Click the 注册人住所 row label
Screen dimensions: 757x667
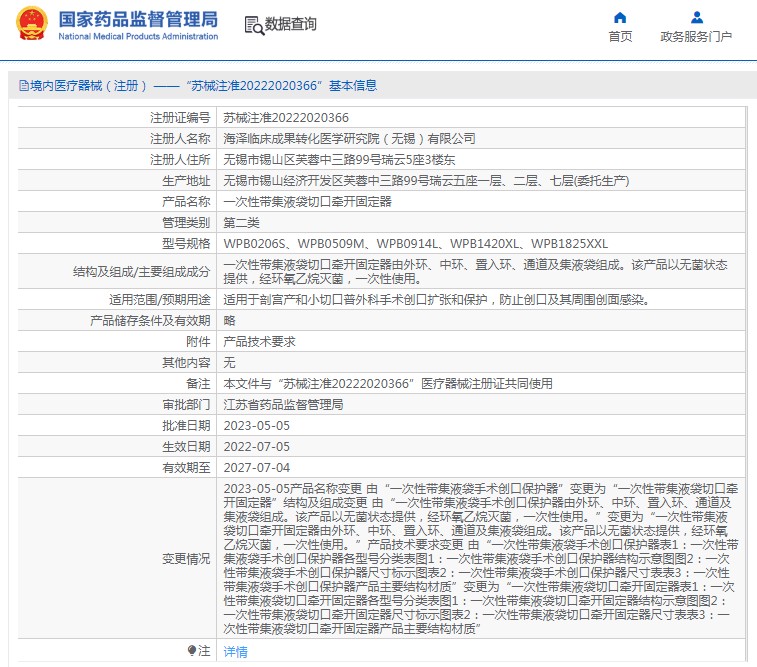[x=180, y=160]
